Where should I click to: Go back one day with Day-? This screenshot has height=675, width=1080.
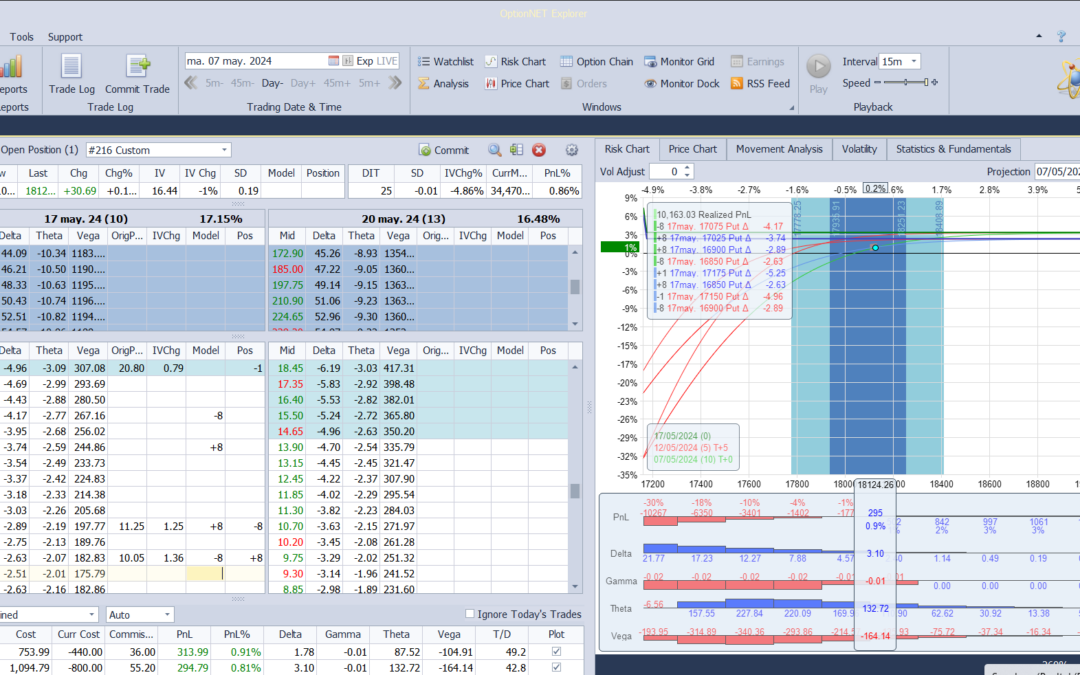pyautogui.click(x=272, y=83)
